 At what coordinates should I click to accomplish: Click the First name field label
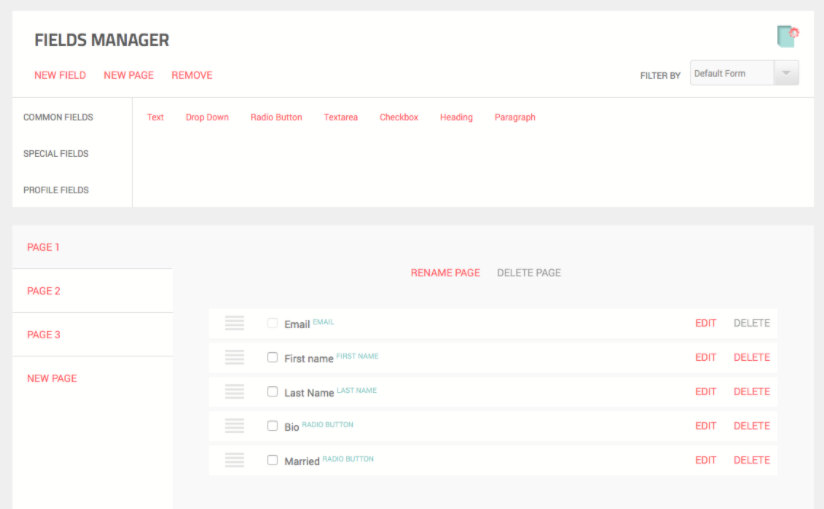(x=308, y=359)
